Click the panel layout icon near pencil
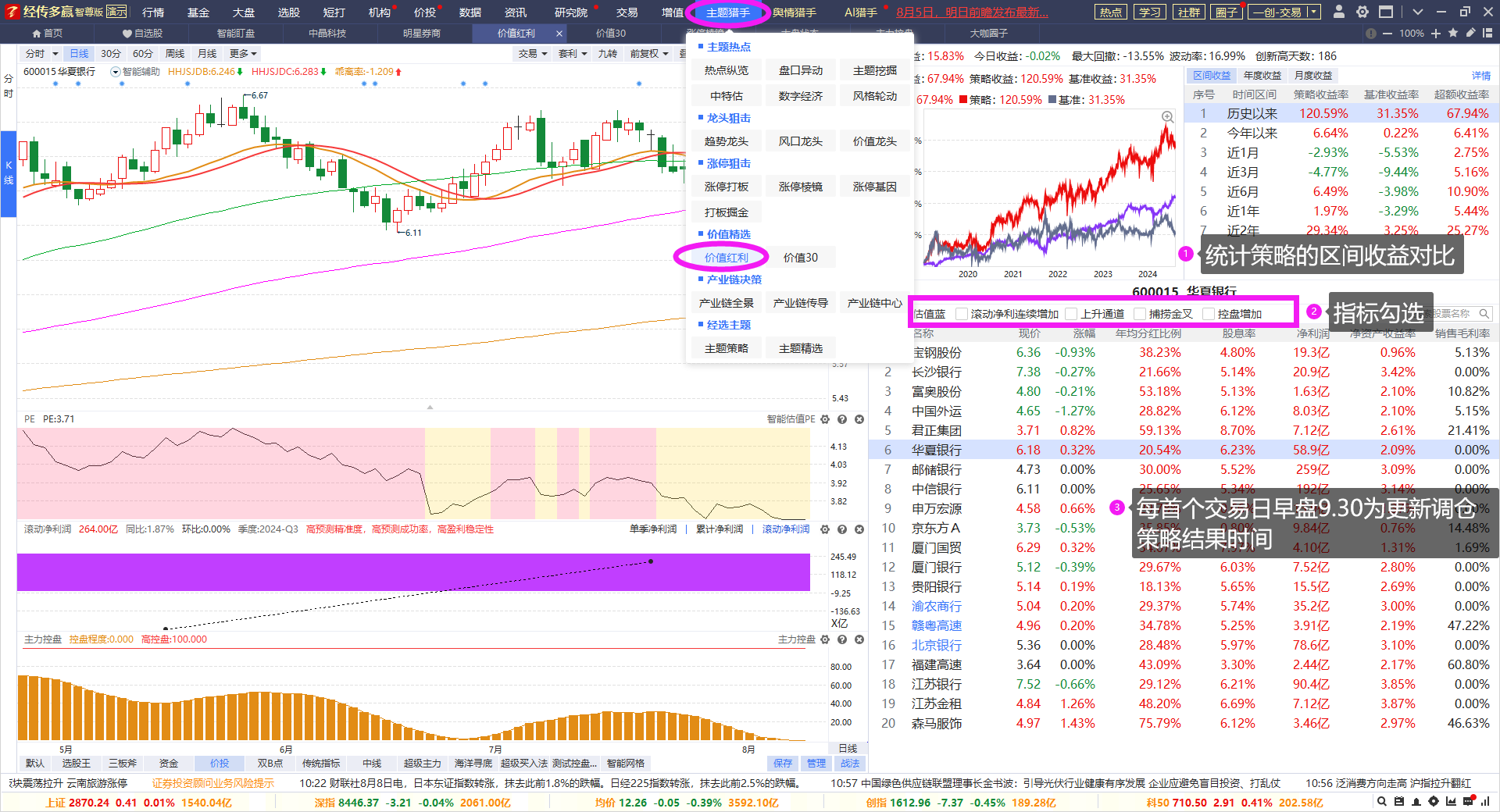This screenshot has height=812, width=1500. (x=1487, y=33)
